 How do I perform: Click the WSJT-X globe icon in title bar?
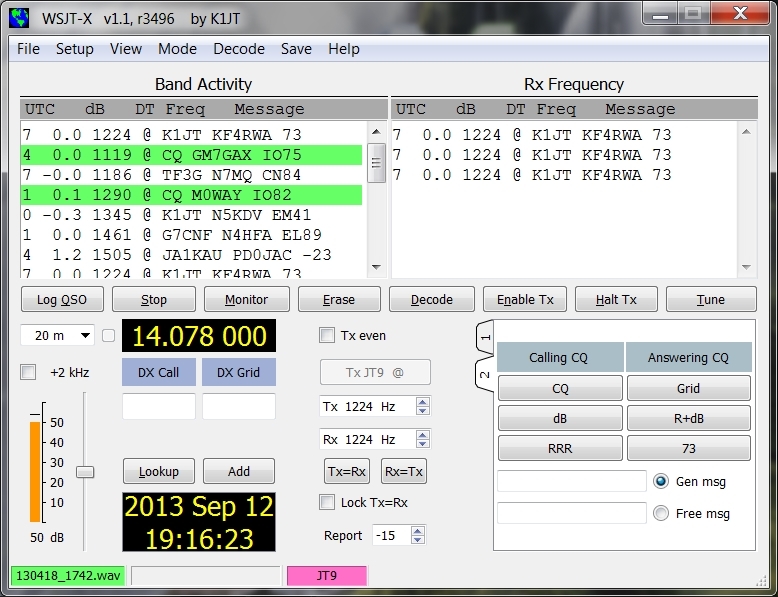pyautogui.click(x=19, y=16)
